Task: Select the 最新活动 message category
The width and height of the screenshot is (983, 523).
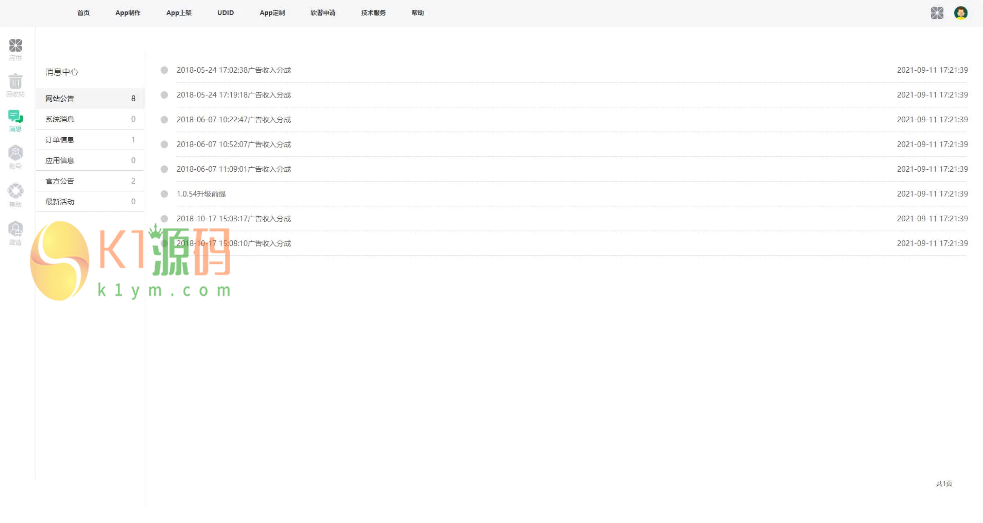Action: click(90, 202)
